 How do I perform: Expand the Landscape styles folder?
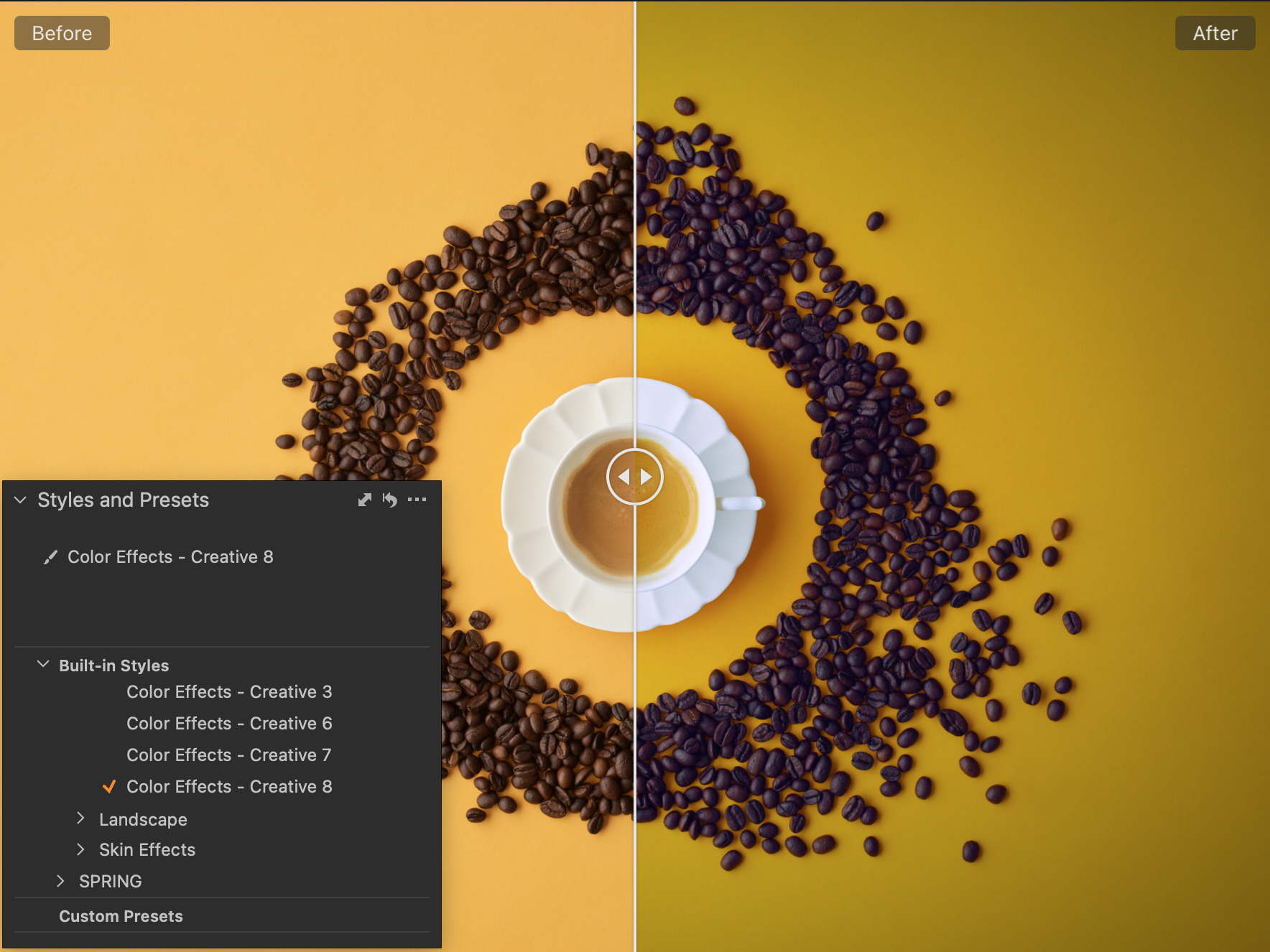tap(80, 818)
